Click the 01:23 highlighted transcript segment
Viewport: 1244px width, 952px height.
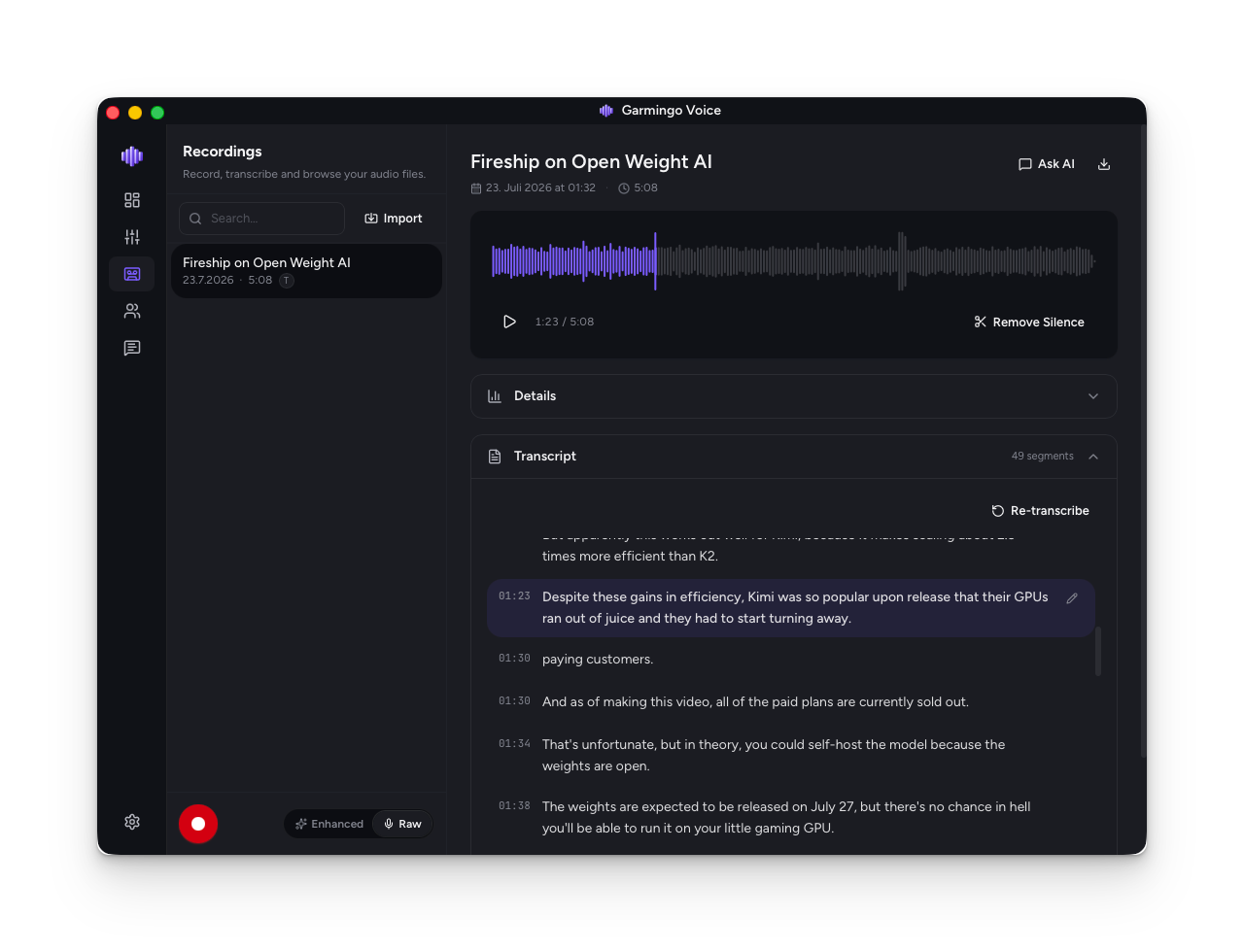click(x=791, y=608)
